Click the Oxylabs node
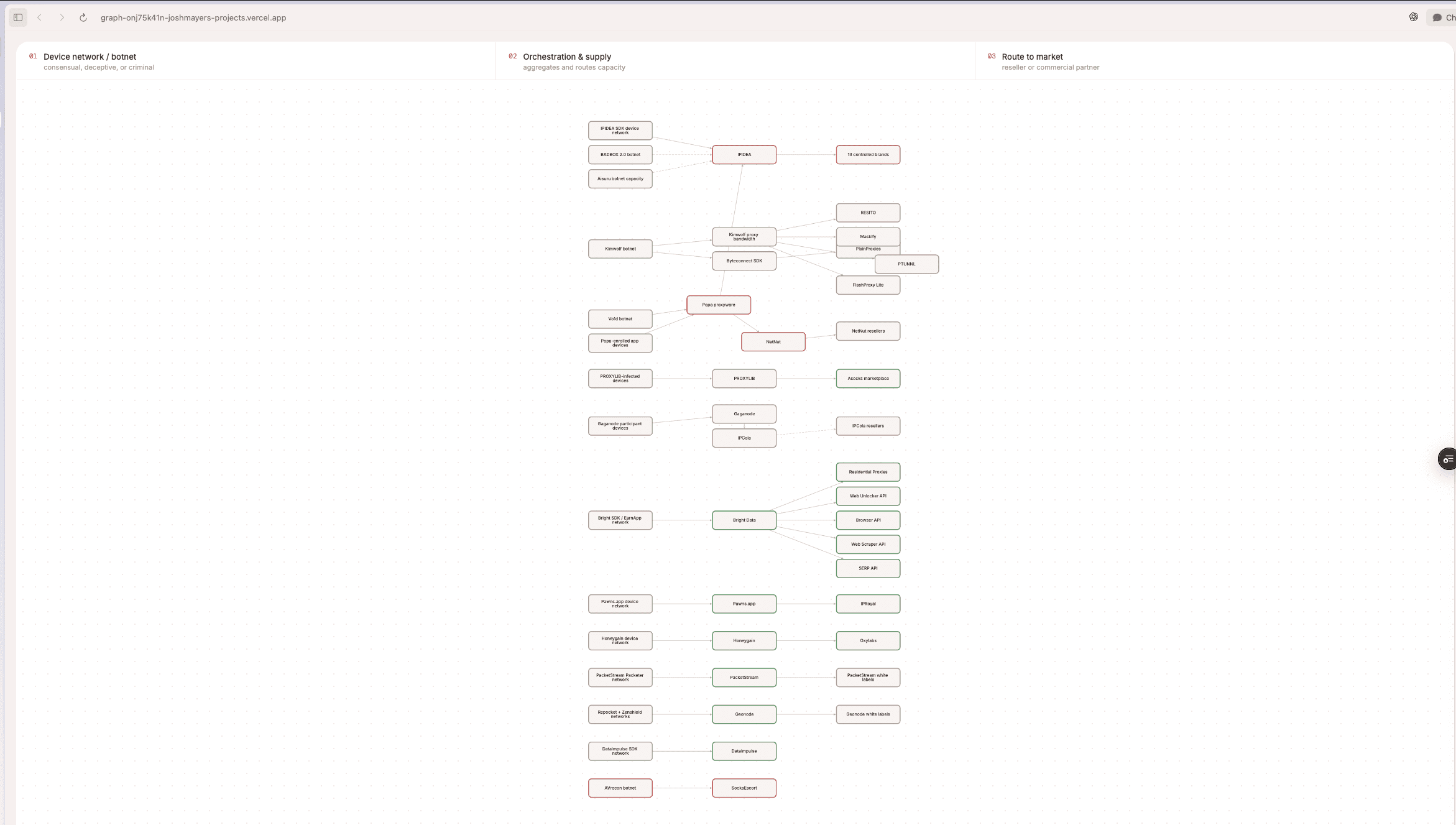The height and width of the screenshot is (825, 1456). click(x=868, y=641)
